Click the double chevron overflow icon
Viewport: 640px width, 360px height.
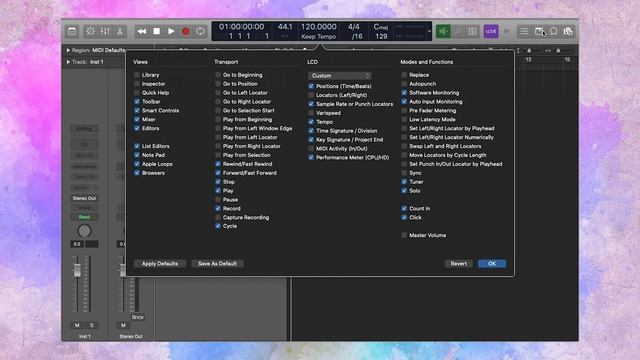pos(507,31)
